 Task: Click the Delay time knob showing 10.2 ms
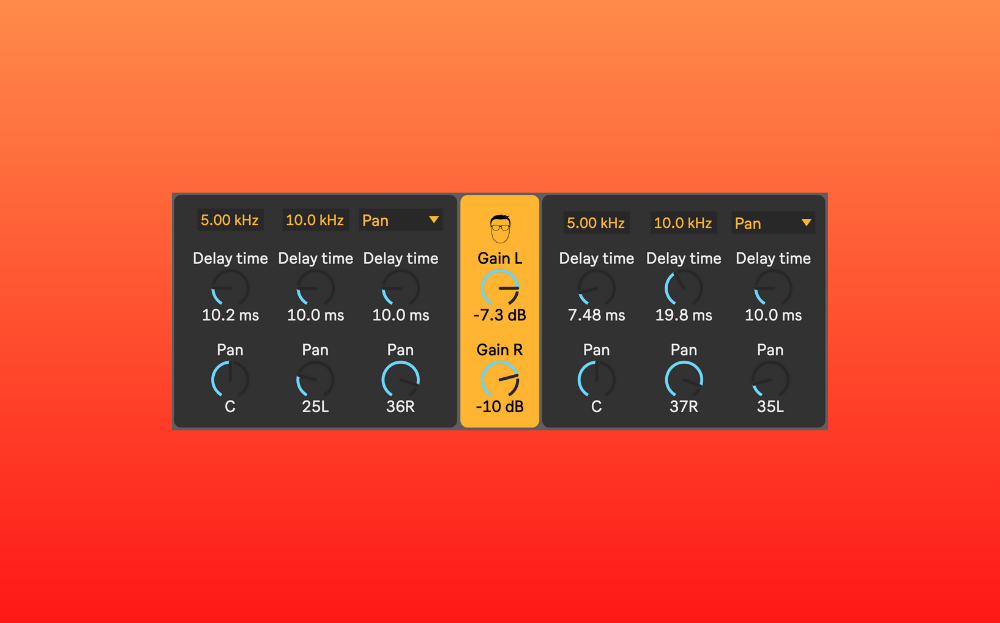[230, 288]
